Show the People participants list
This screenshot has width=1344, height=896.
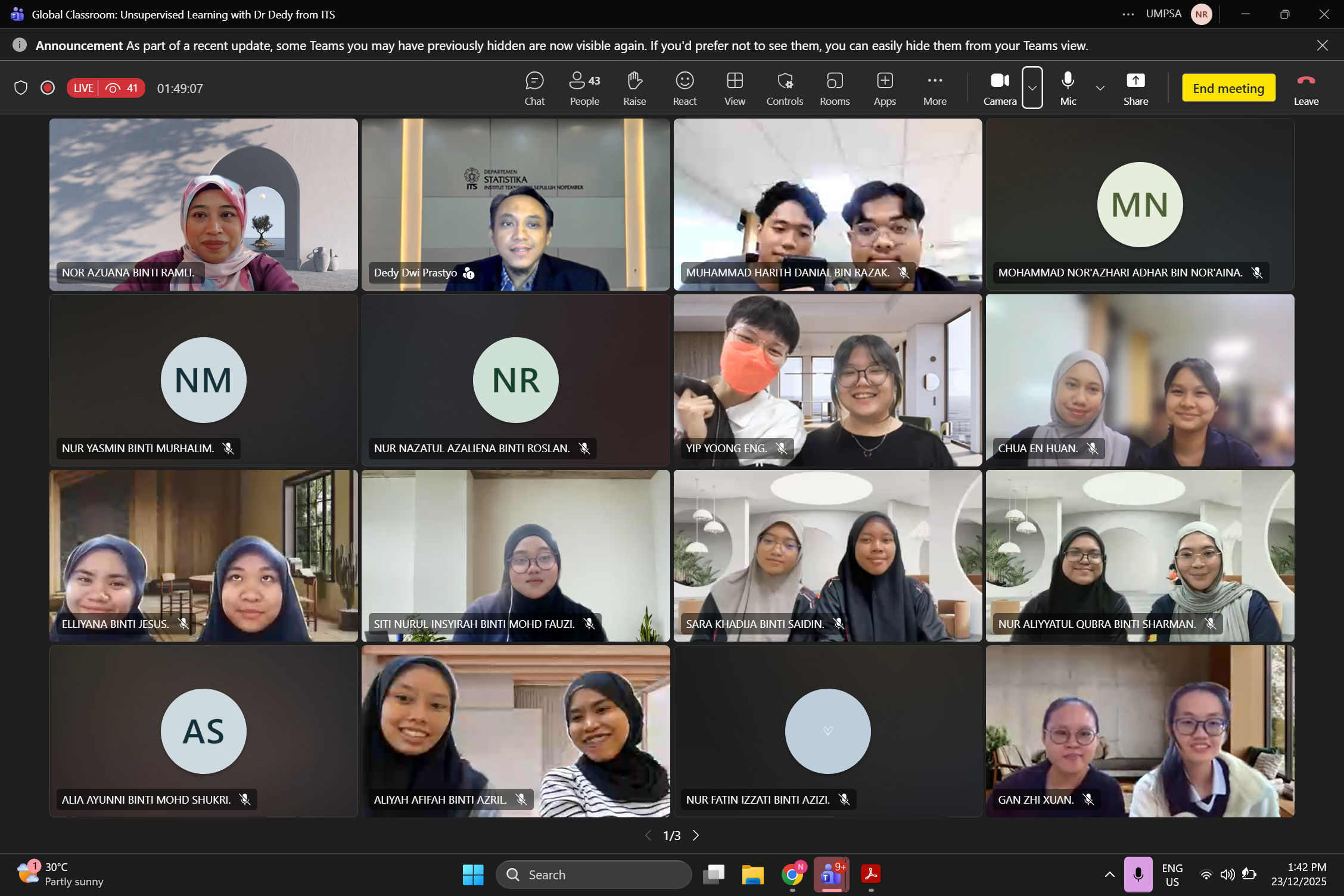tap(584, 88)
